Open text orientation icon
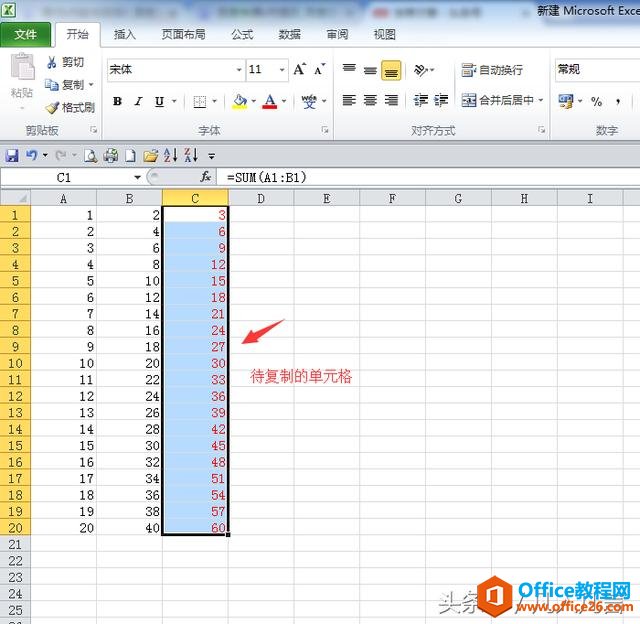 (420, 70)
